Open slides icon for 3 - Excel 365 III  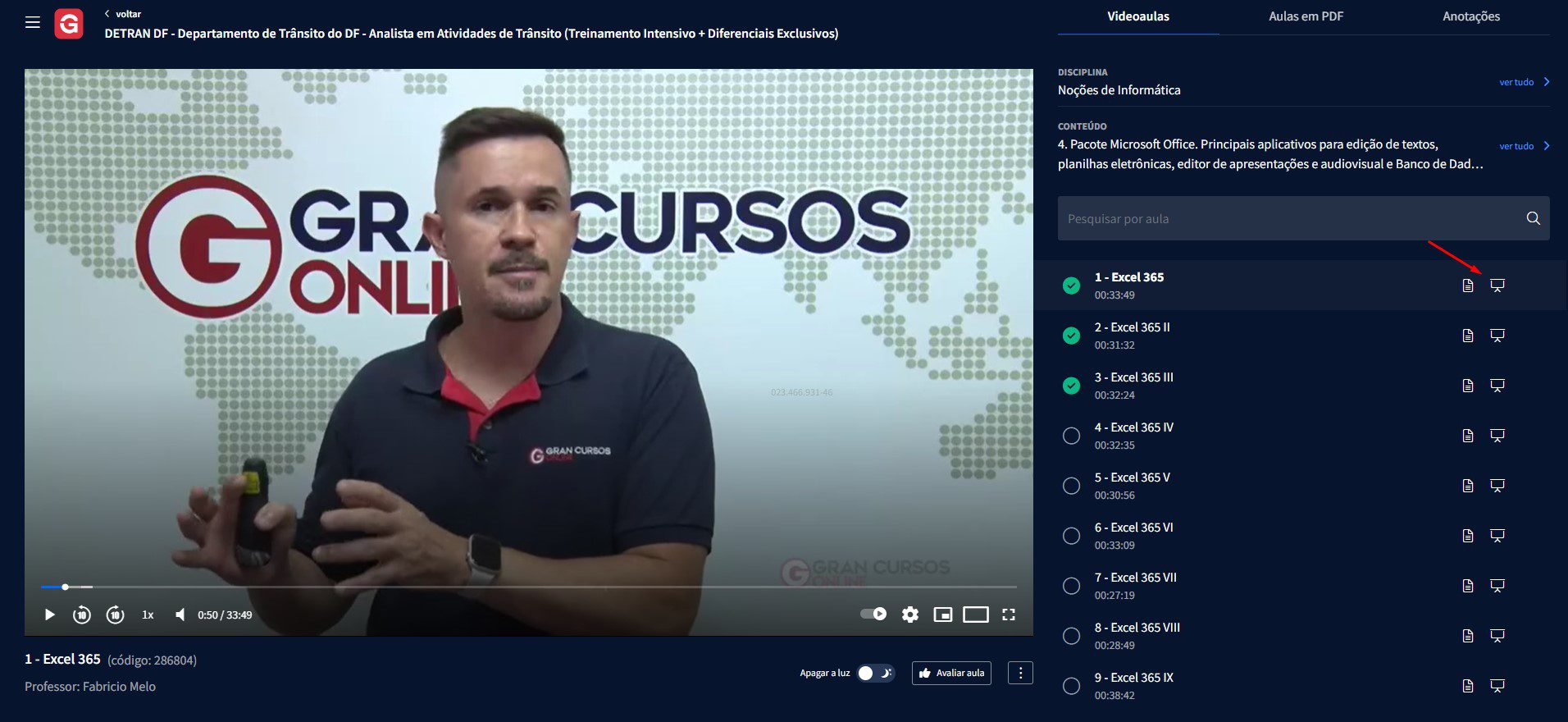tap(1497, 386)
